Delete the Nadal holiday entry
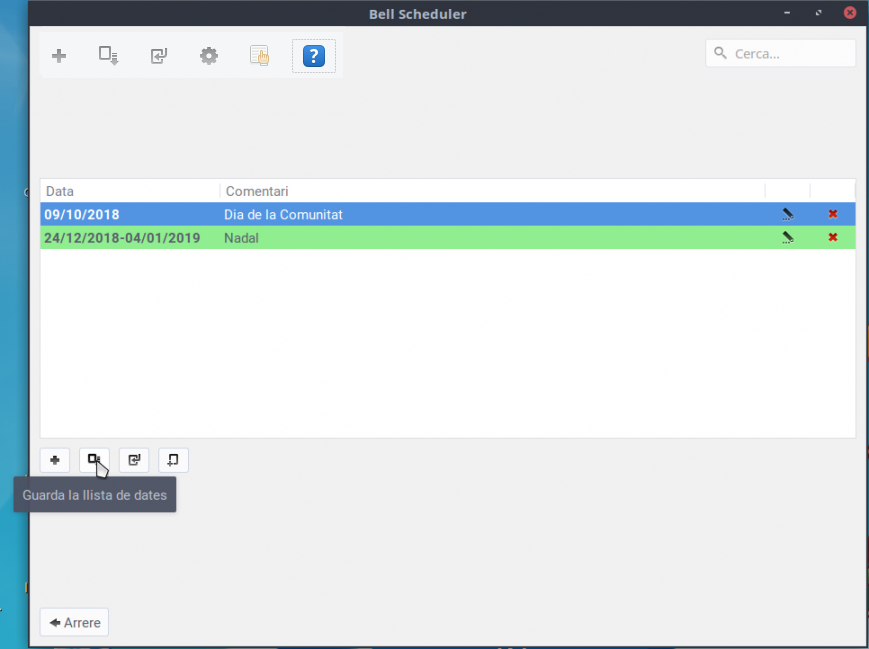 [832, 237]
